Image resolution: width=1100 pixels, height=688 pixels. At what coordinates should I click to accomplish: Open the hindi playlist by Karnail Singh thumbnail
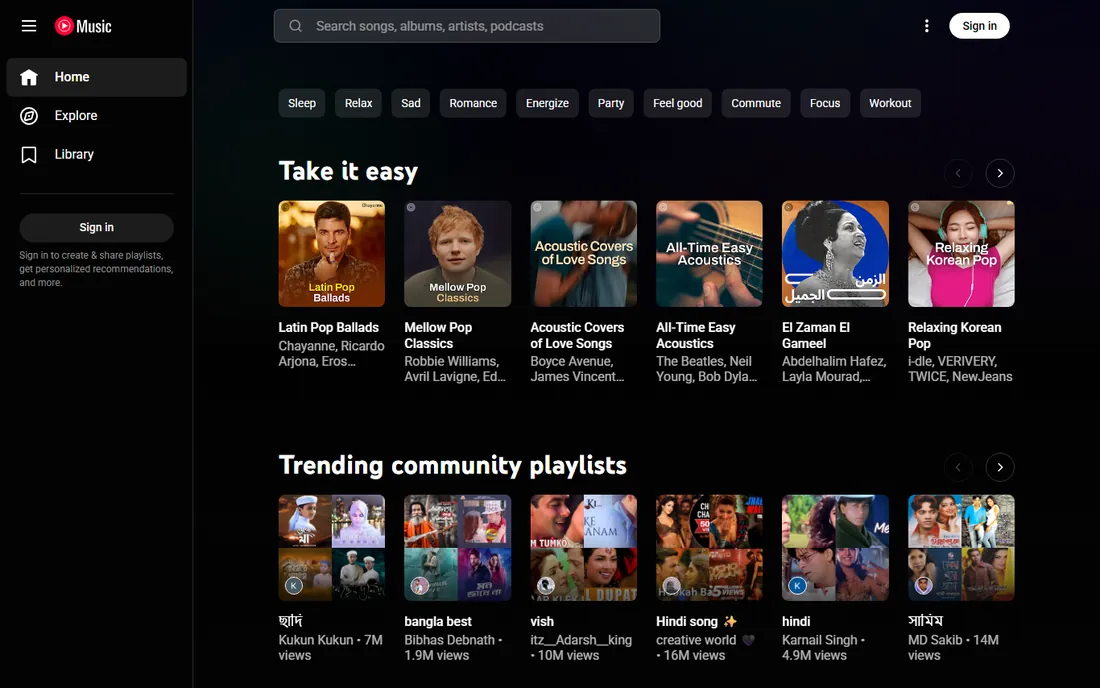(836, 548)
